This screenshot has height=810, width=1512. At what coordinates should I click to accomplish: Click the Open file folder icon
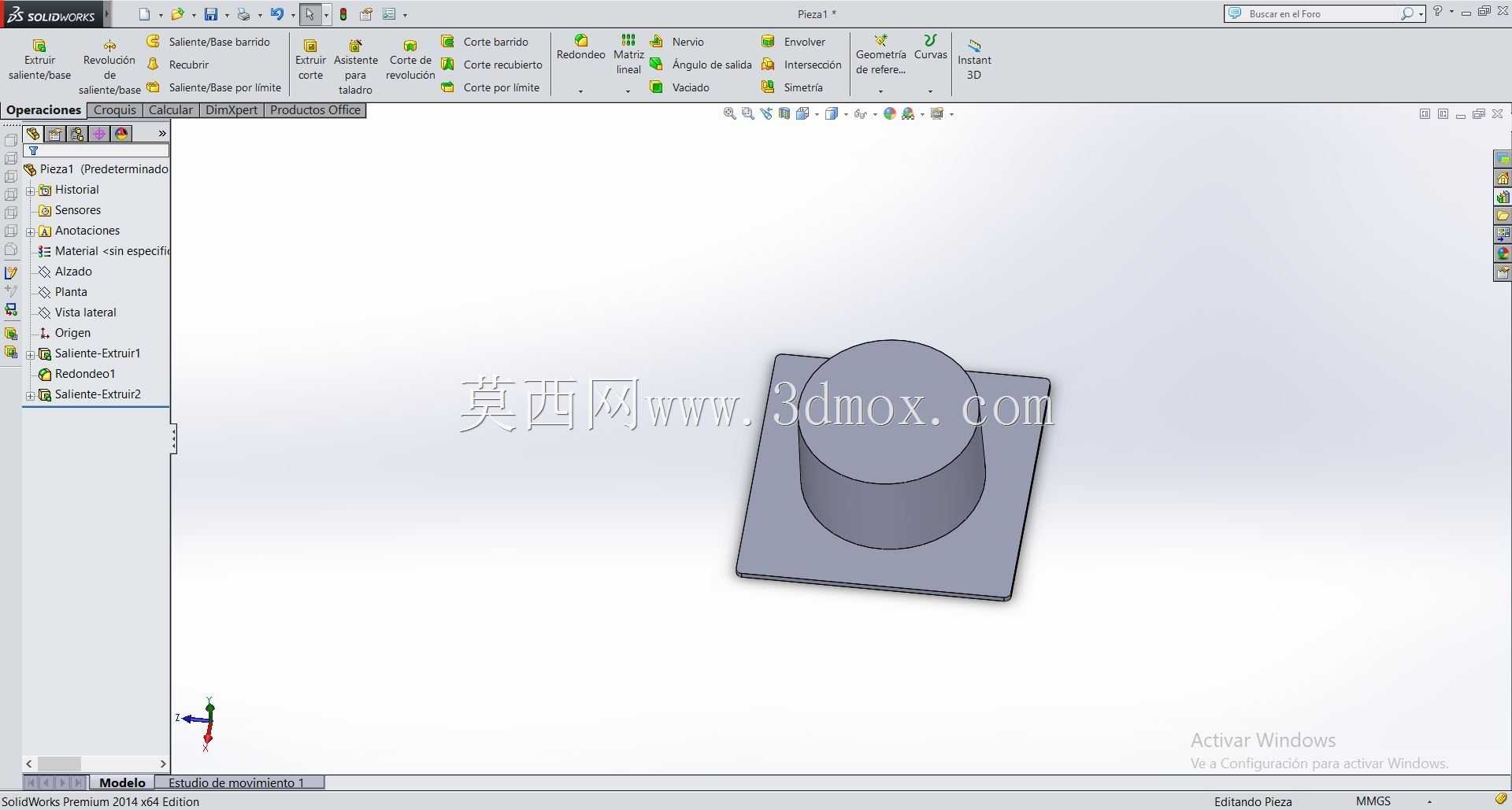click(177, 14)
